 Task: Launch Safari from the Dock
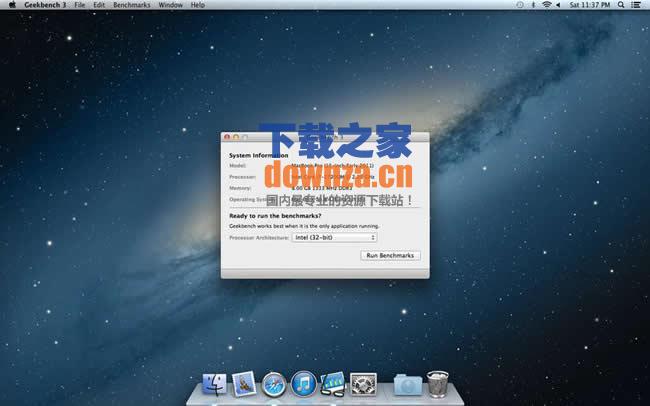click(x=274, y=384)
